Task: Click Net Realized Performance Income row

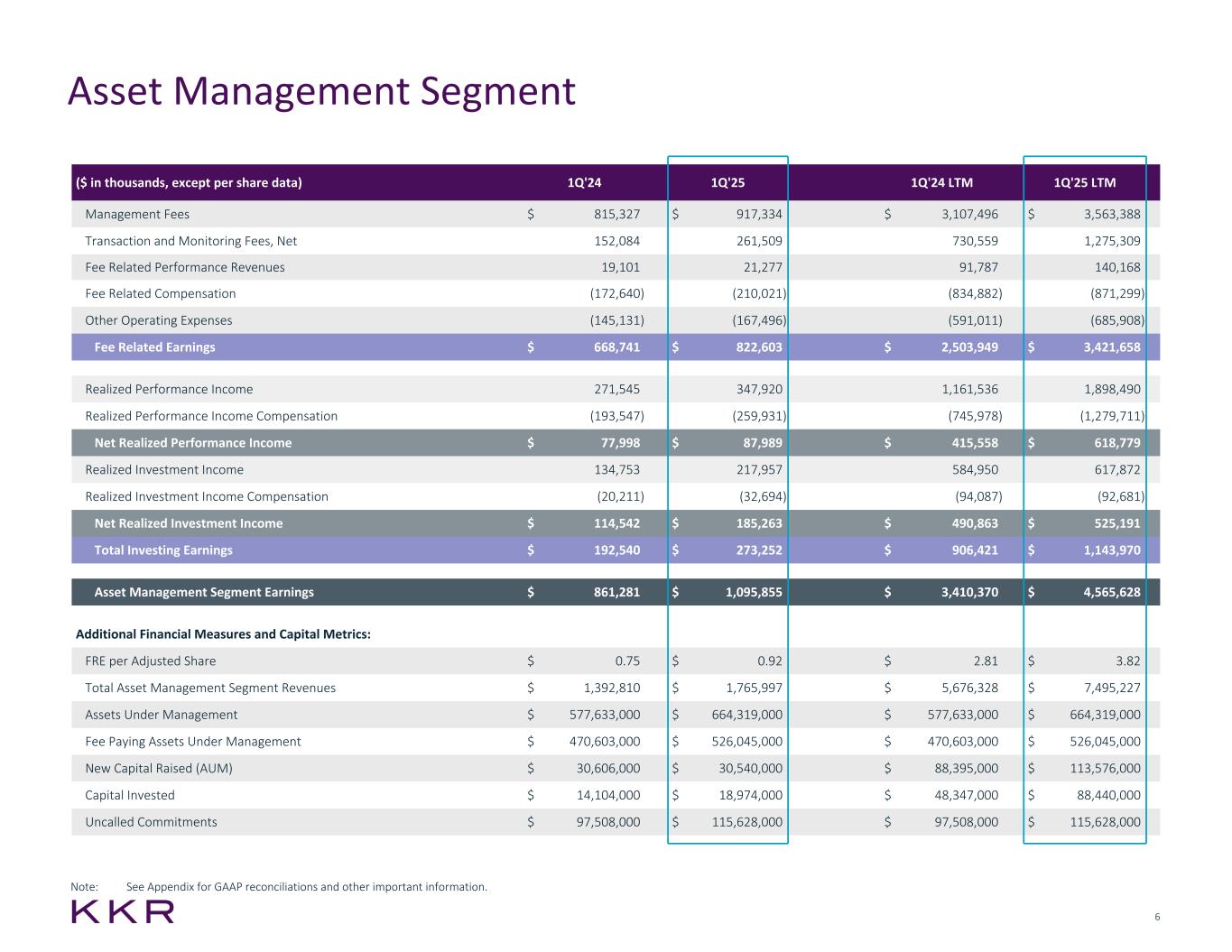Action: 616,443
